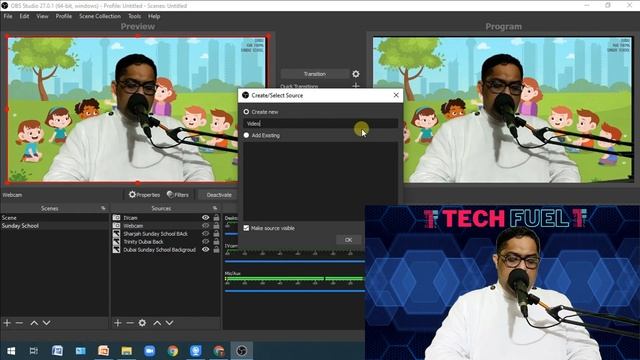Open Properties for the Webcam source
This screenshot has height=360, width=640.
[144, 195]
